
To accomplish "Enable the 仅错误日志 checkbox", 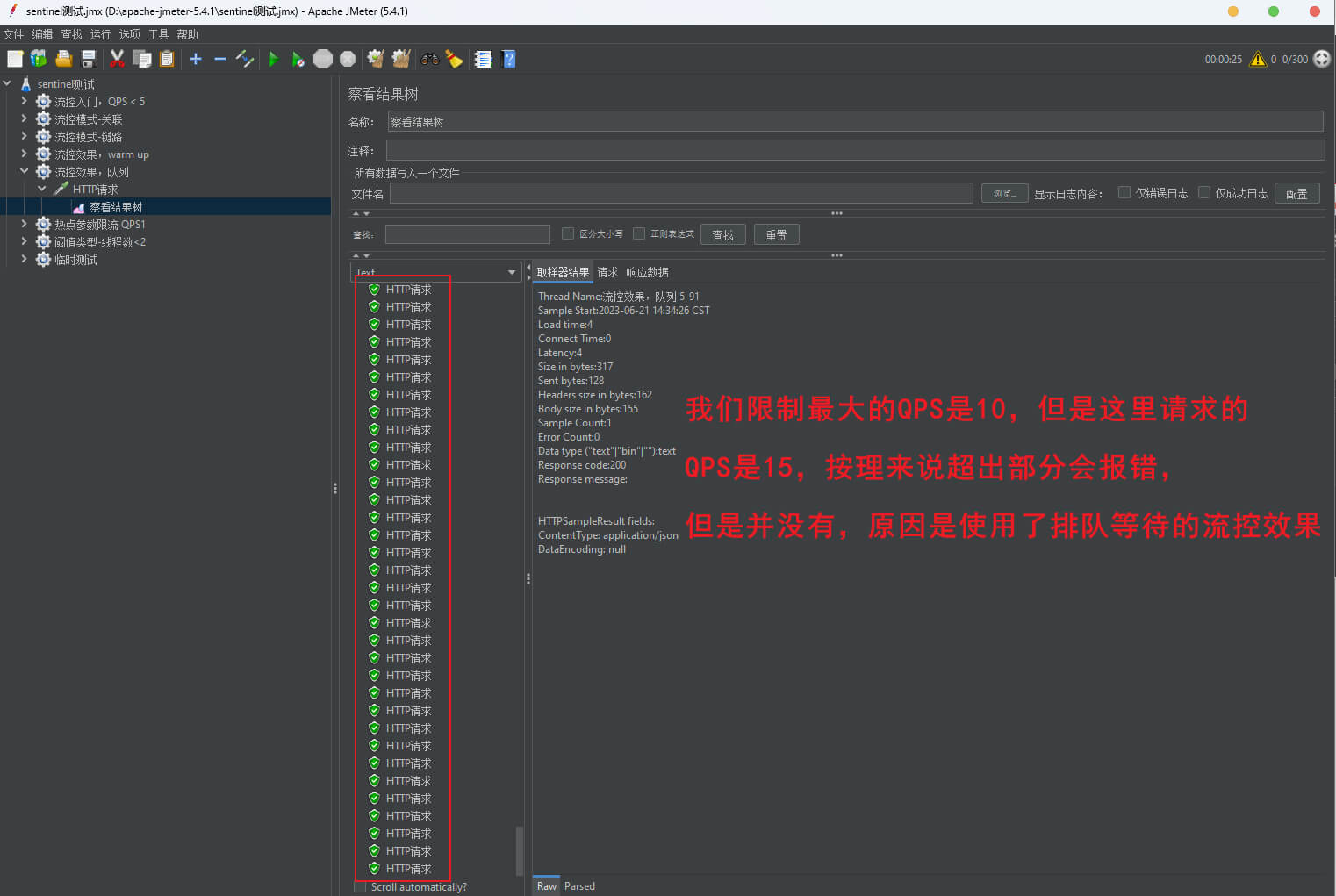I will pos(1124,192).
